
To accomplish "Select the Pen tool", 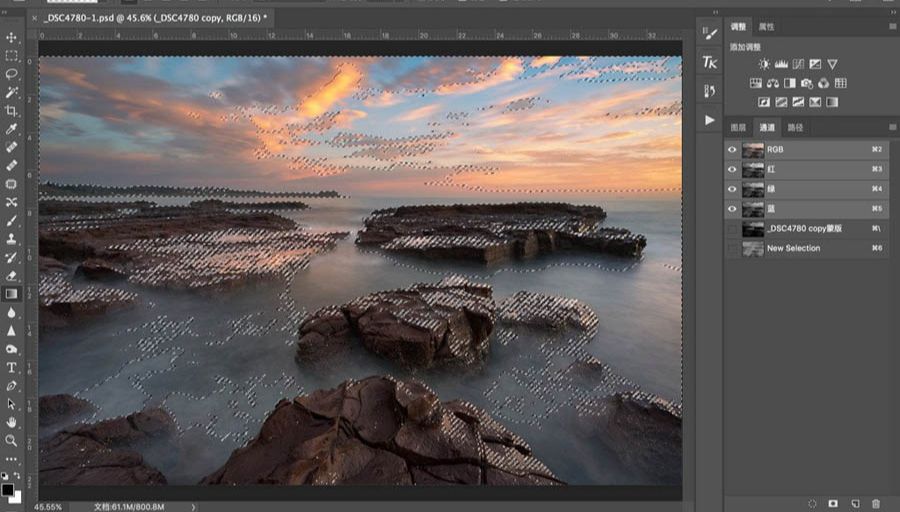I will coord(11,386).
